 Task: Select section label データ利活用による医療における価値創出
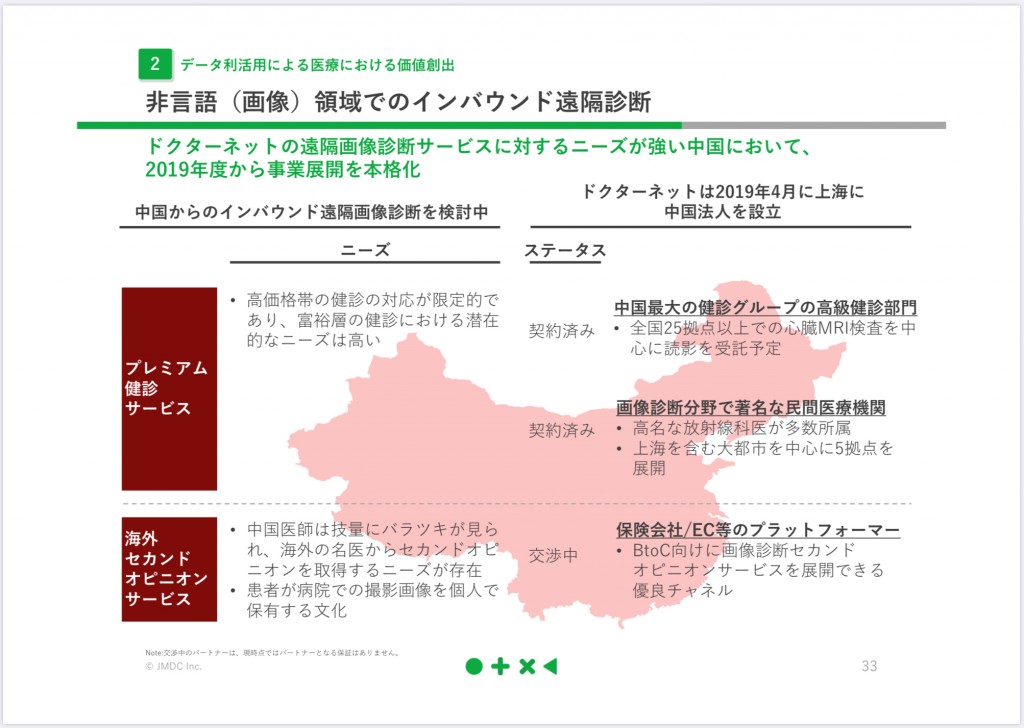[x=317, y=65]
